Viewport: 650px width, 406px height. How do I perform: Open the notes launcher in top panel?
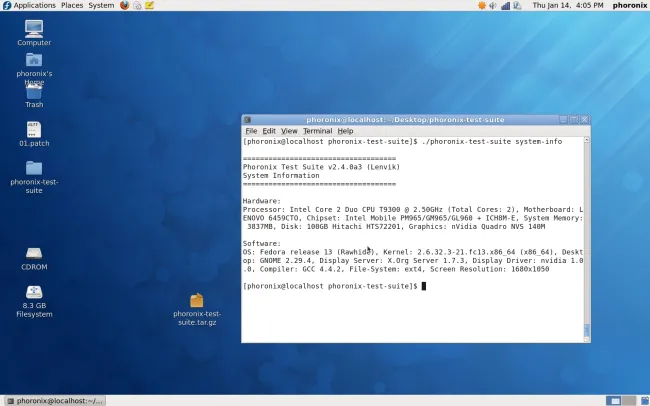(x=149, y=5)
